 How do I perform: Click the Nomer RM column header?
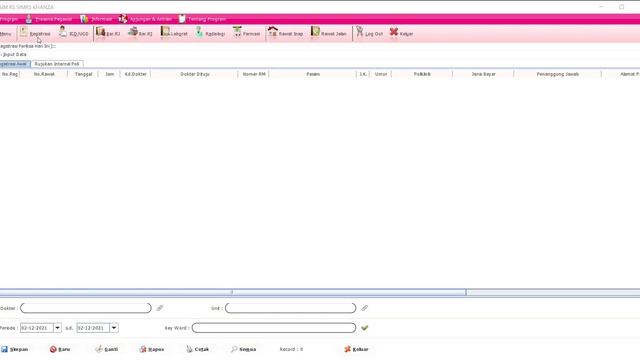254,74
